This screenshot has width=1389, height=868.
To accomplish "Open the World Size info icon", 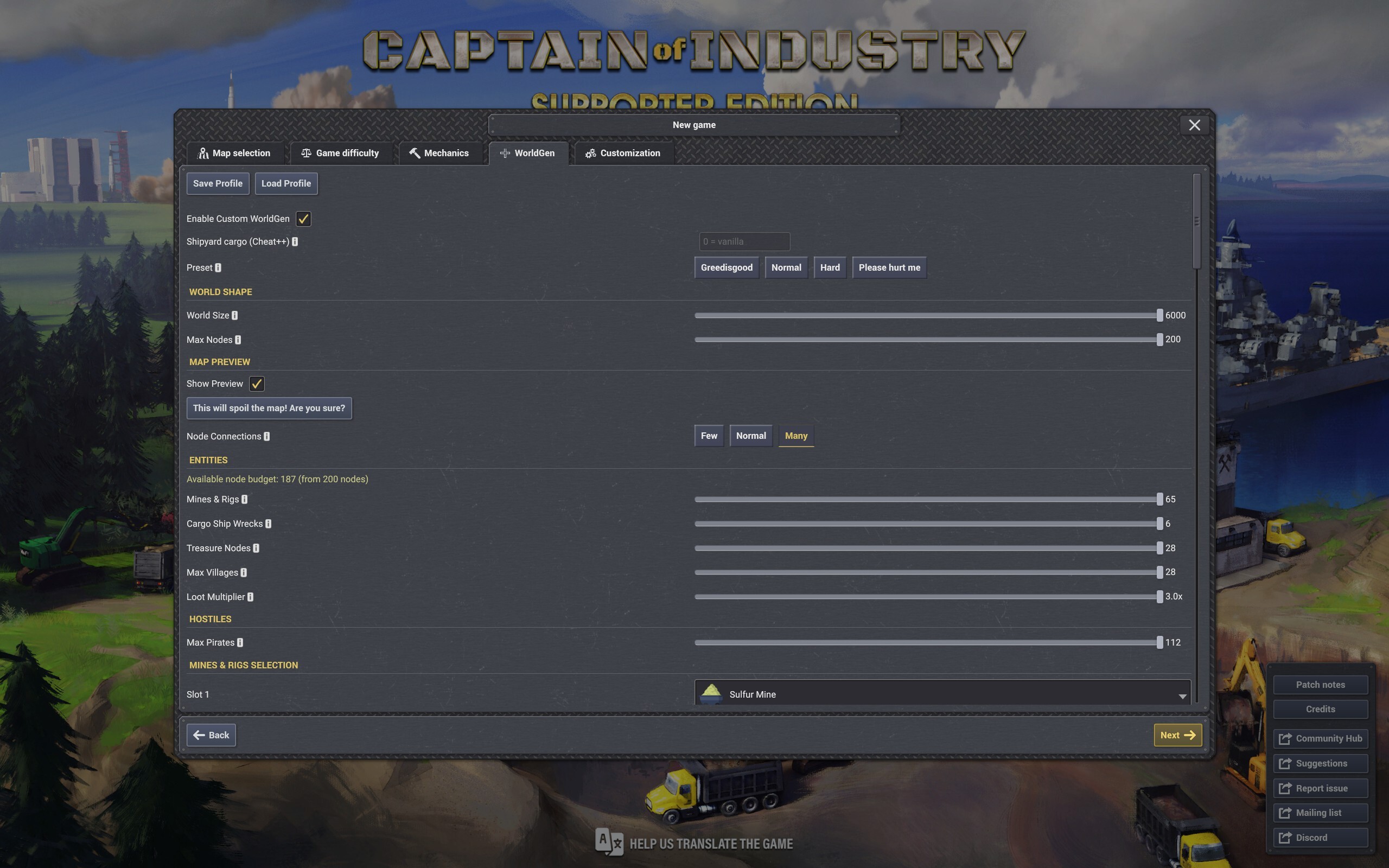I will point(235,315).
